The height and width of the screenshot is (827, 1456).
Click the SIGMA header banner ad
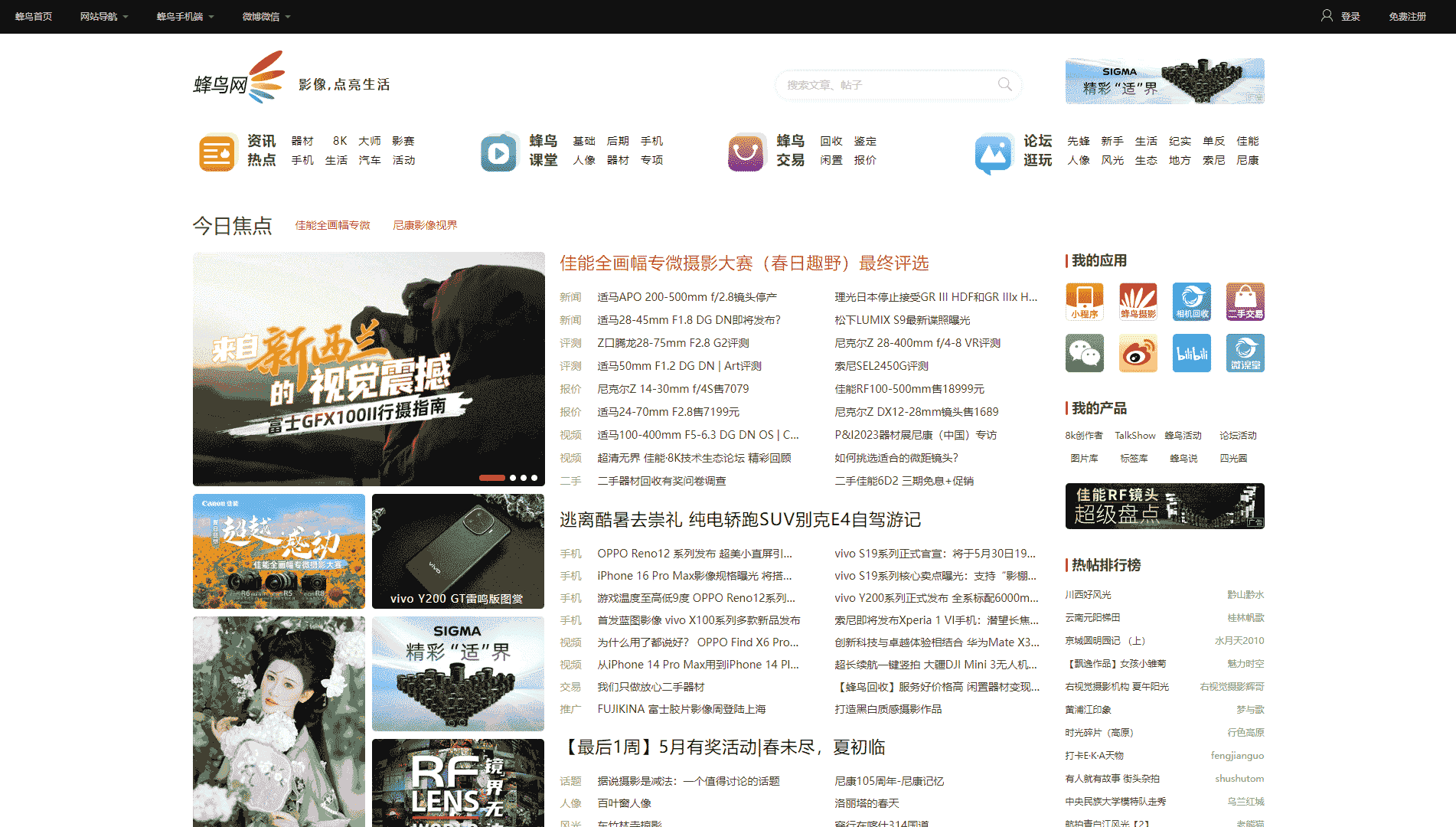click(1164, 80)
